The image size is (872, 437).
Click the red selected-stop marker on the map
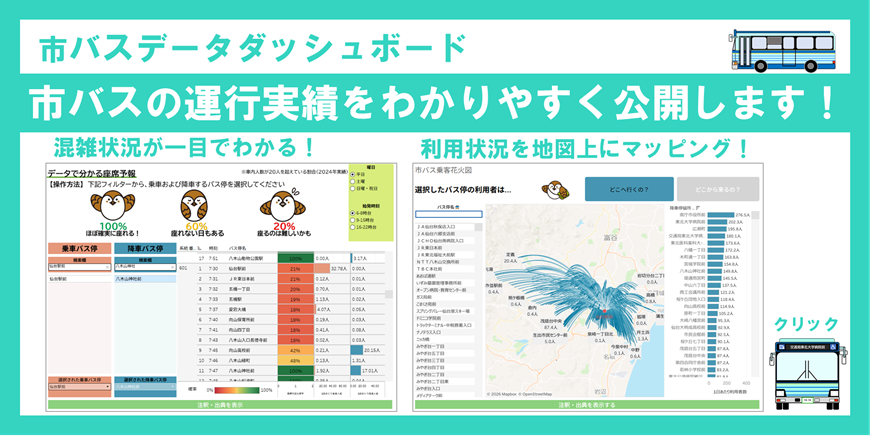[602, 313]
